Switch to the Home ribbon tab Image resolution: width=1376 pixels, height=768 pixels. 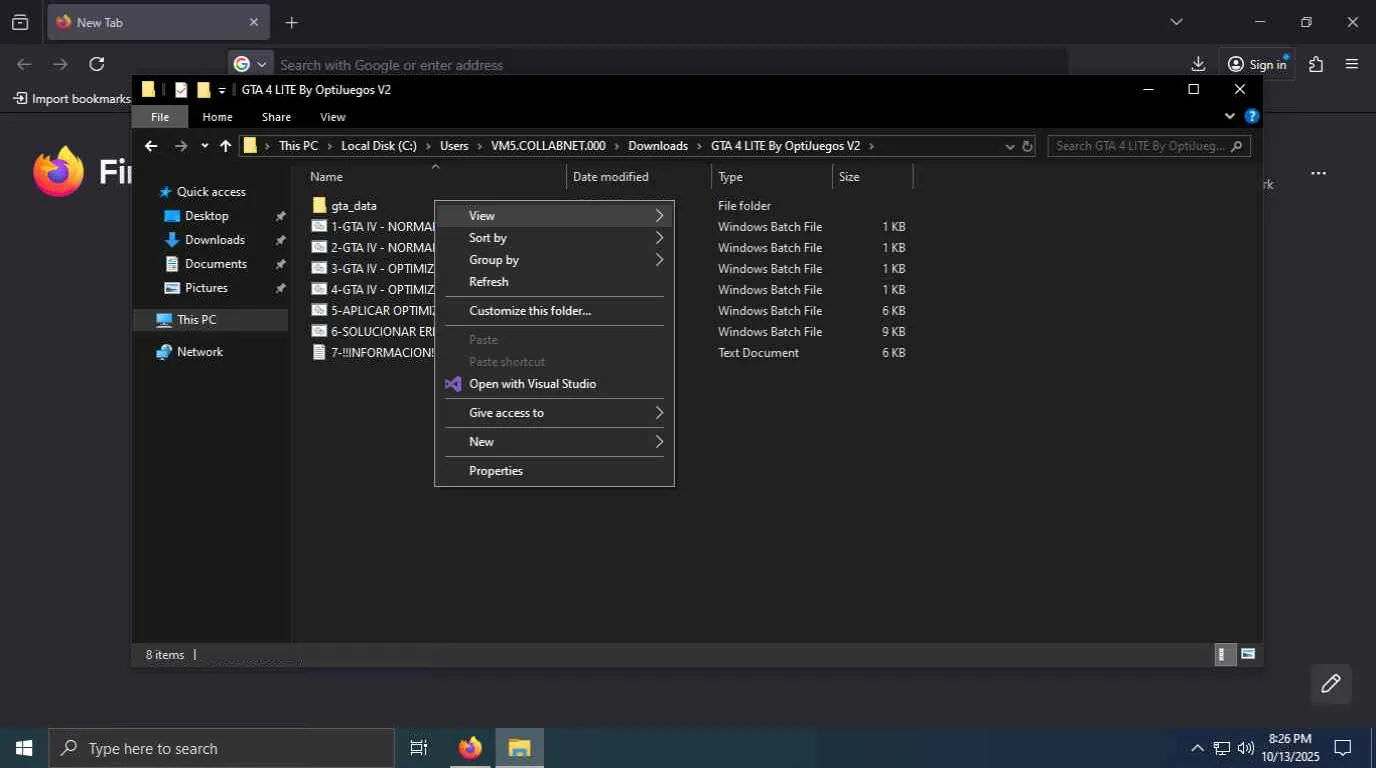217,117
